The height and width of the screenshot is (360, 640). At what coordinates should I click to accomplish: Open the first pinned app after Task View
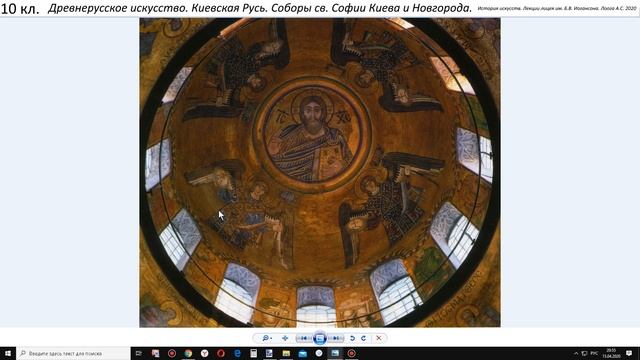pyautogui.click(x=156, y=353)
